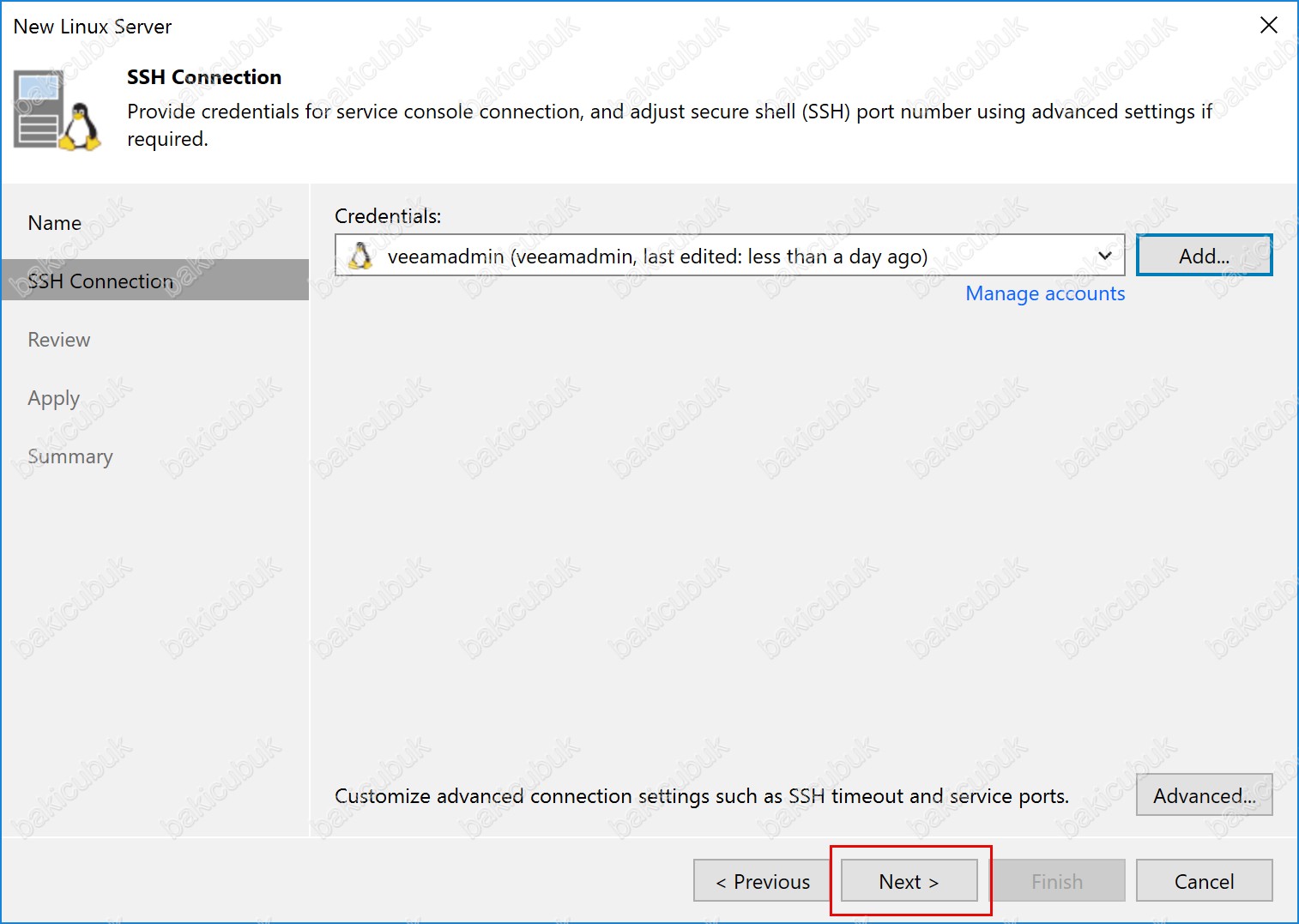
Task: Select the veeamadmin credentials combo box
Action: pyautogui.click(x=729, y=256)
